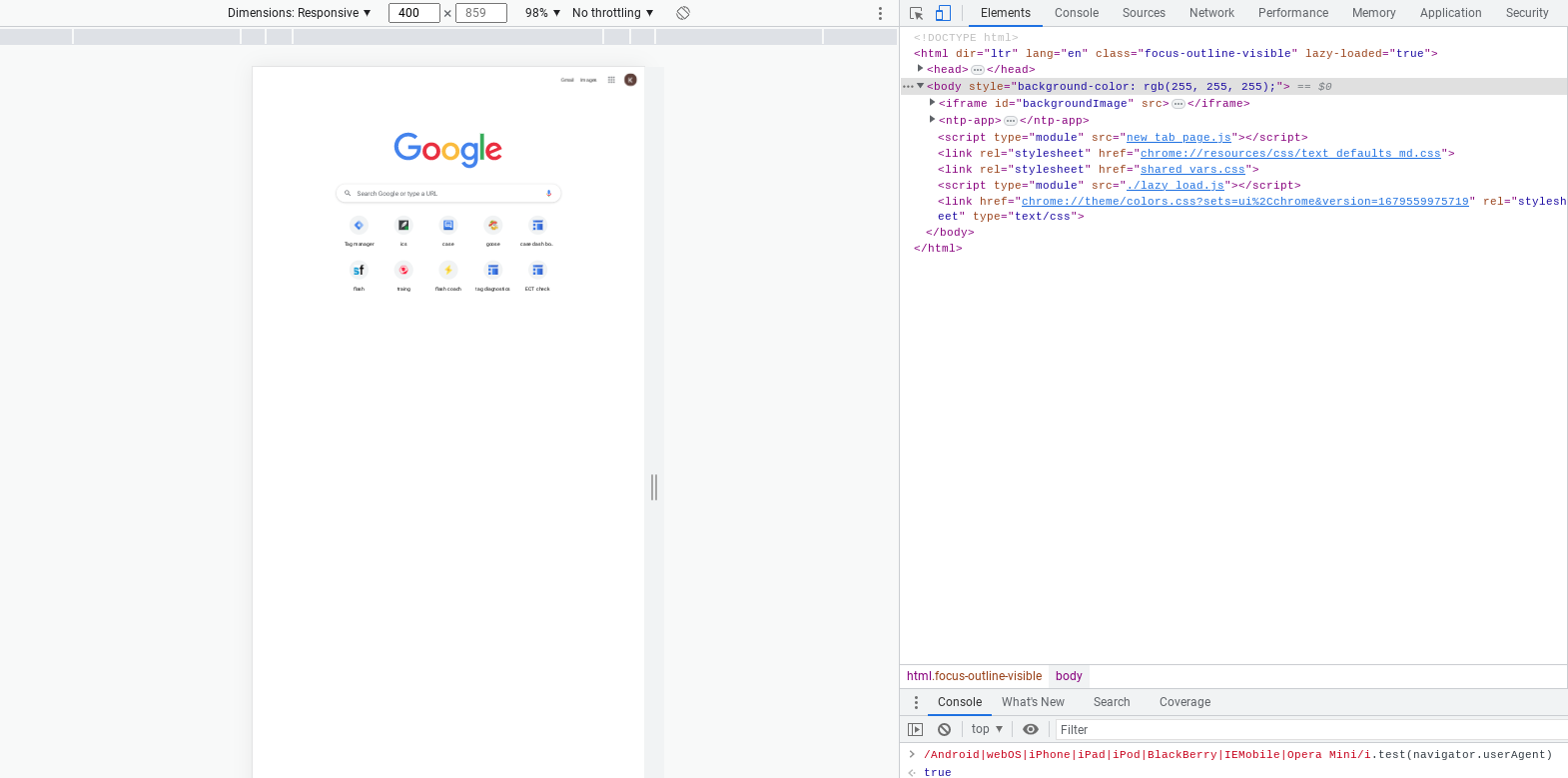Follow the new_tab_page.js link

(x=1179, y=138)
